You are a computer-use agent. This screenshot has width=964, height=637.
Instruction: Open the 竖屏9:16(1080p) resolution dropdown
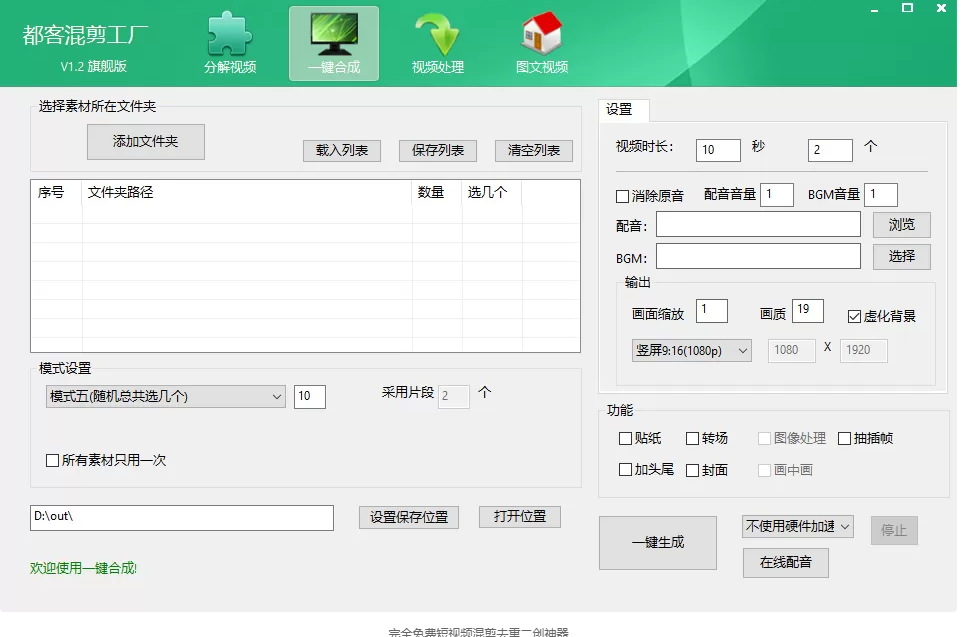(692, 350)
